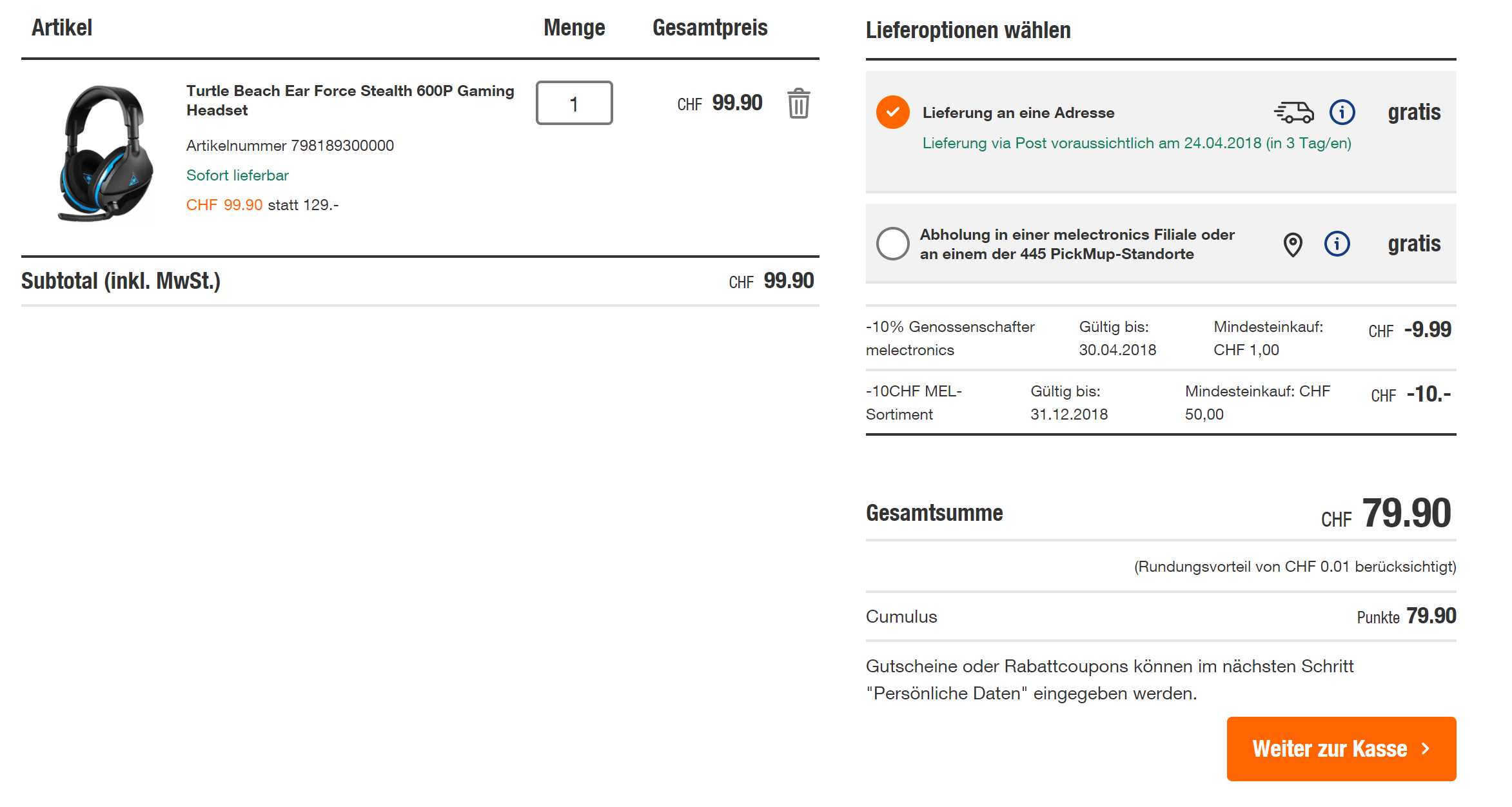Select Lieferung an eine Adresse option
The height and width of the screenshot is (807, 1512).
[x=893, y=113]
